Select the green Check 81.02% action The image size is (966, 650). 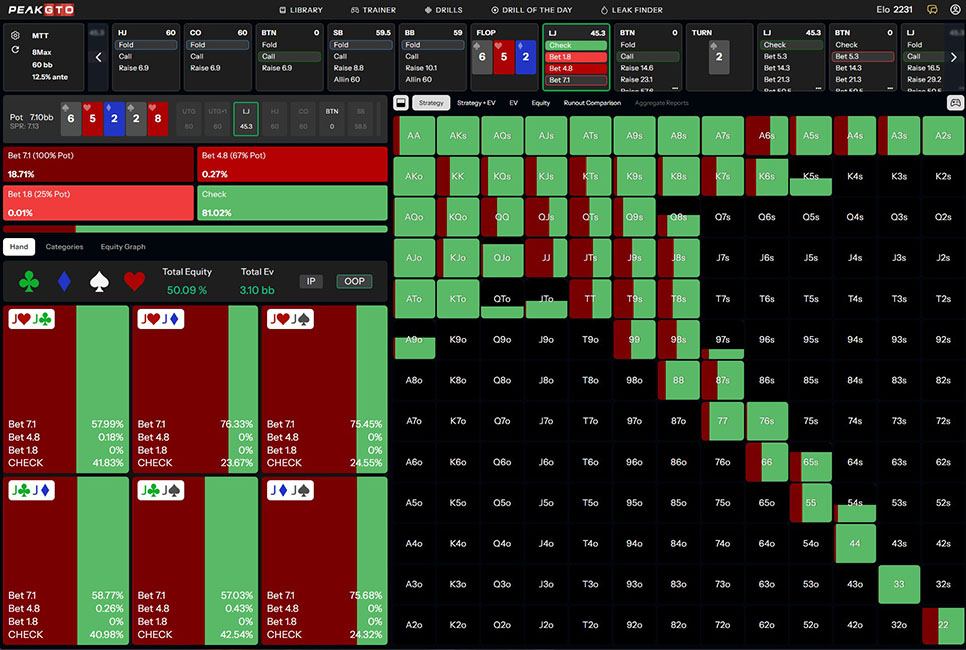[x=292, y=202]
